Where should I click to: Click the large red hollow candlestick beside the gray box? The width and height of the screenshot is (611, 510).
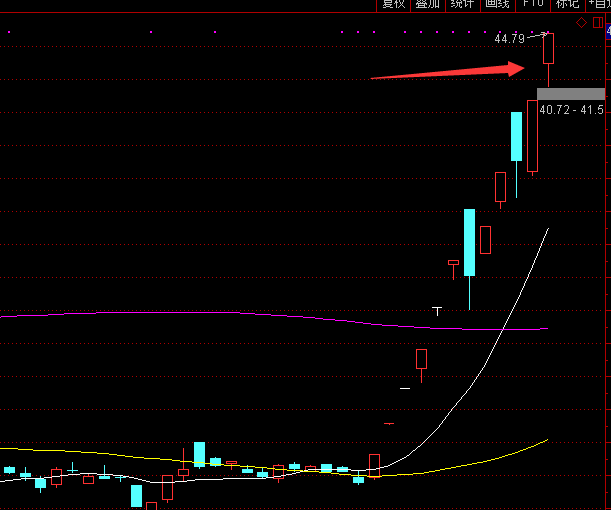click(x=533, y=135)
